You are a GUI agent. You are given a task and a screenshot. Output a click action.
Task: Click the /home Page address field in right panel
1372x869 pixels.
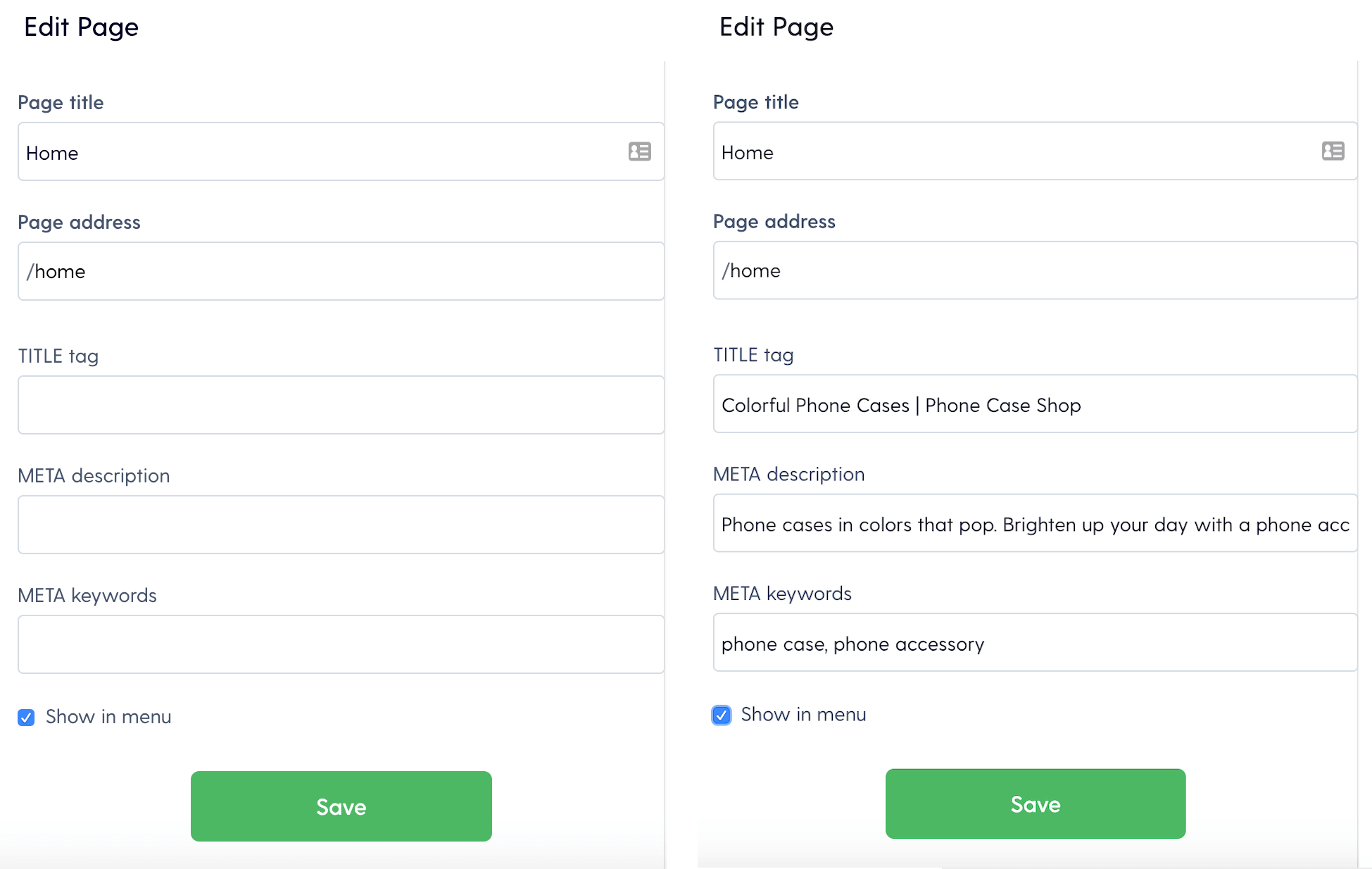tap(1035, 270)
